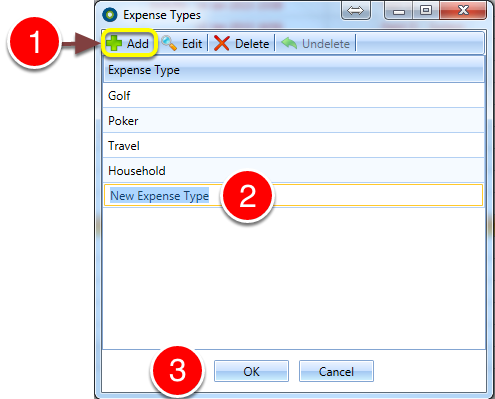The height and width of the screenshot is (399, 495).
Task: Click the double-arrow button in title bar
Action: (x=355, y=11)
